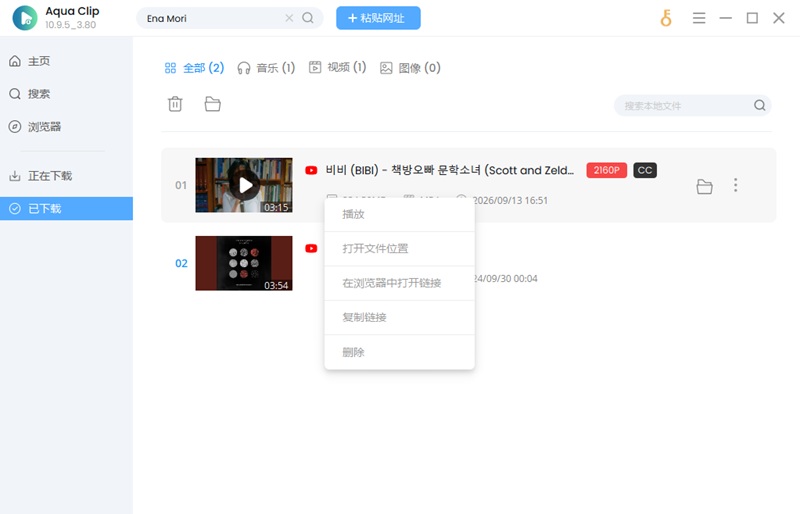Choose 复制链接 from context menu

click(x=399, y=317)
